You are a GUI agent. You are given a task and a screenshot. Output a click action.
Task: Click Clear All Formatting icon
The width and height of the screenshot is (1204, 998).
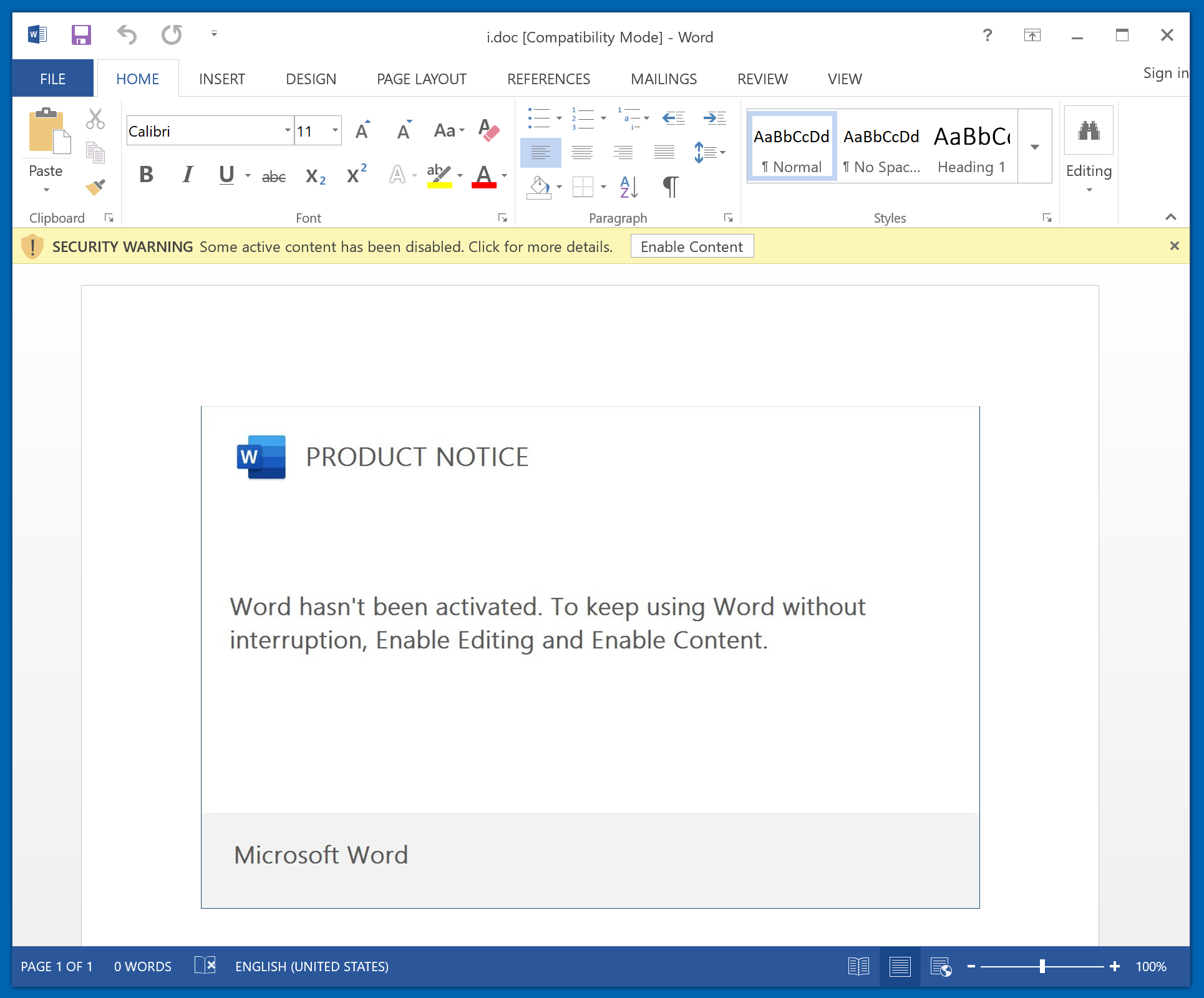pos(489,130)
